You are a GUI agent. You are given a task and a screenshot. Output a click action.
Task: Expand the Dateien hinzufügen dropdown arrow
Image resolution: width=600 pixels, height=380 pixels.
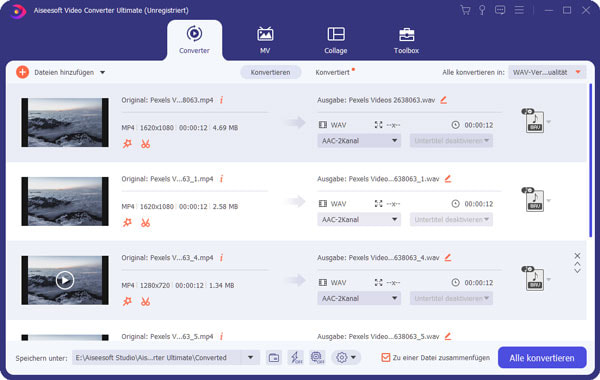click(x=103, y=72)
